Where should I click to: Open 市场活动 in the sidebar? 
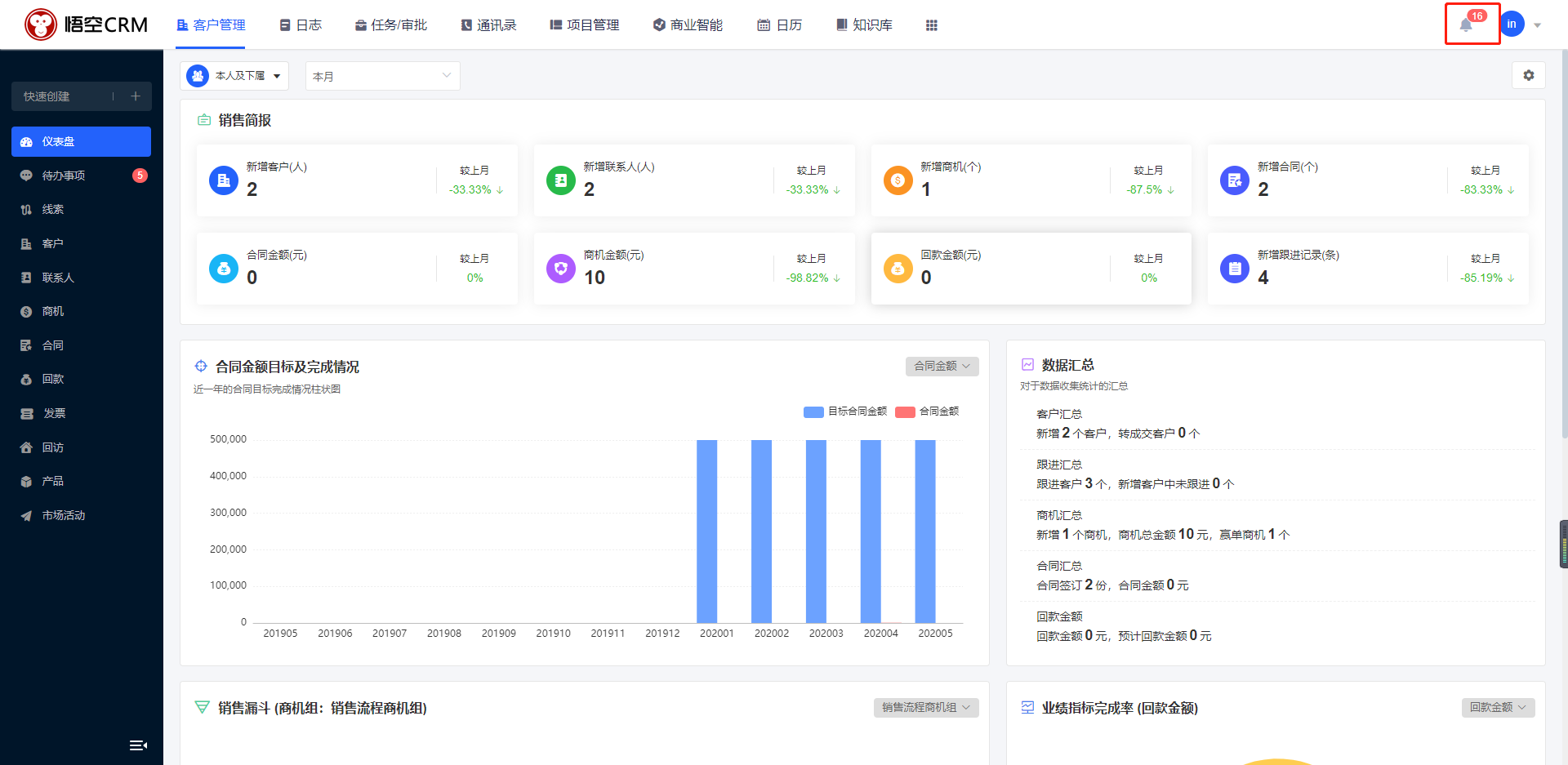click(81, 515)
